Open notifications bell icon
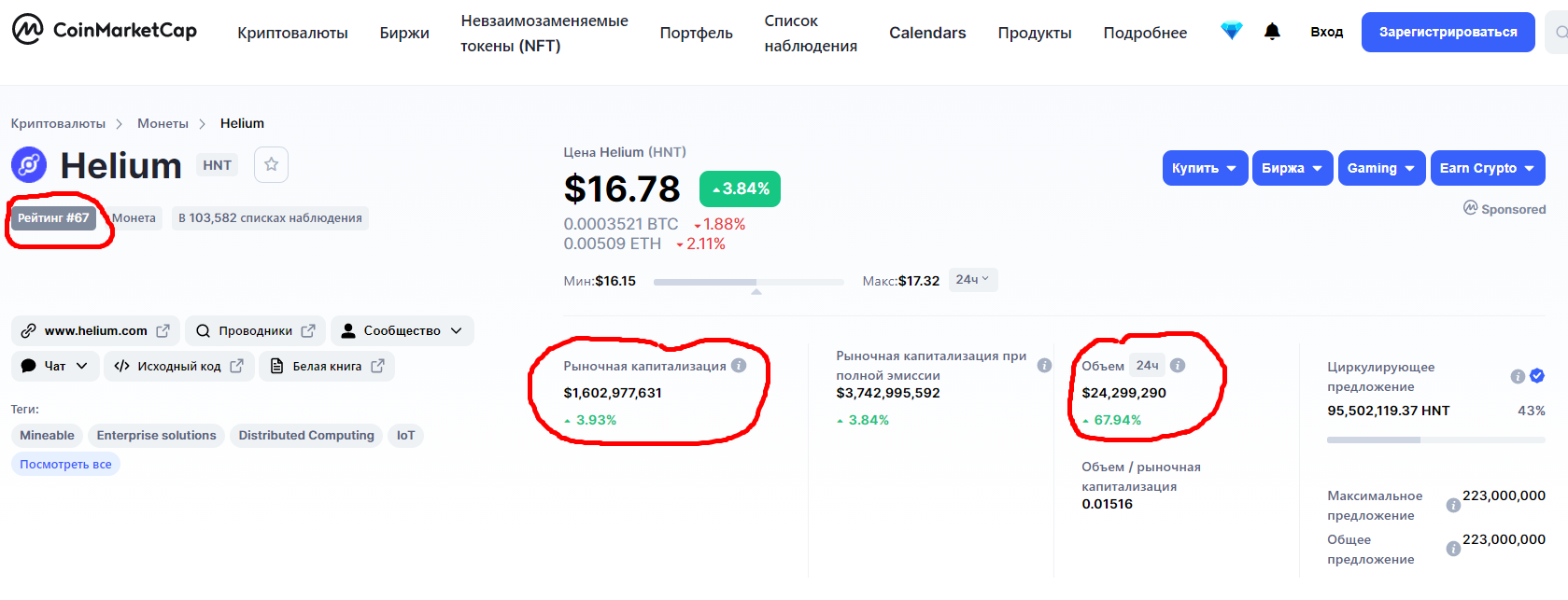The image size is (1568, 600). 1272,32
